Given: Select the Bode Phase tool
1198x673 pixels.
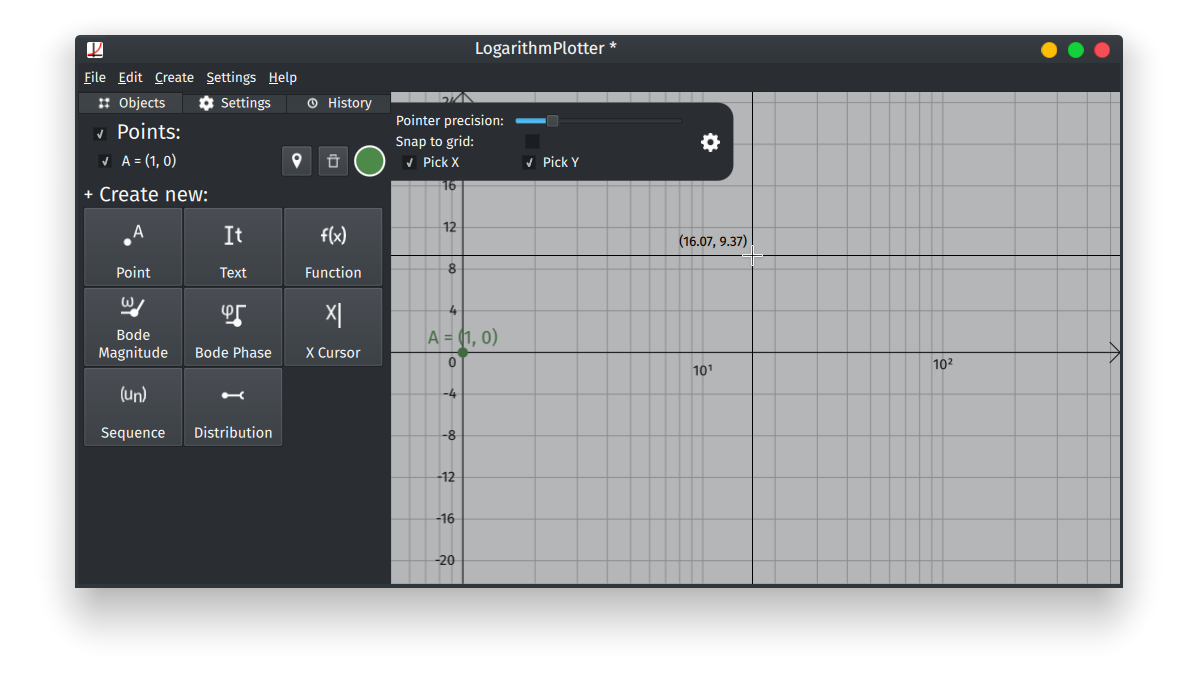Looking at the screenshot, I should pos(232,327).
